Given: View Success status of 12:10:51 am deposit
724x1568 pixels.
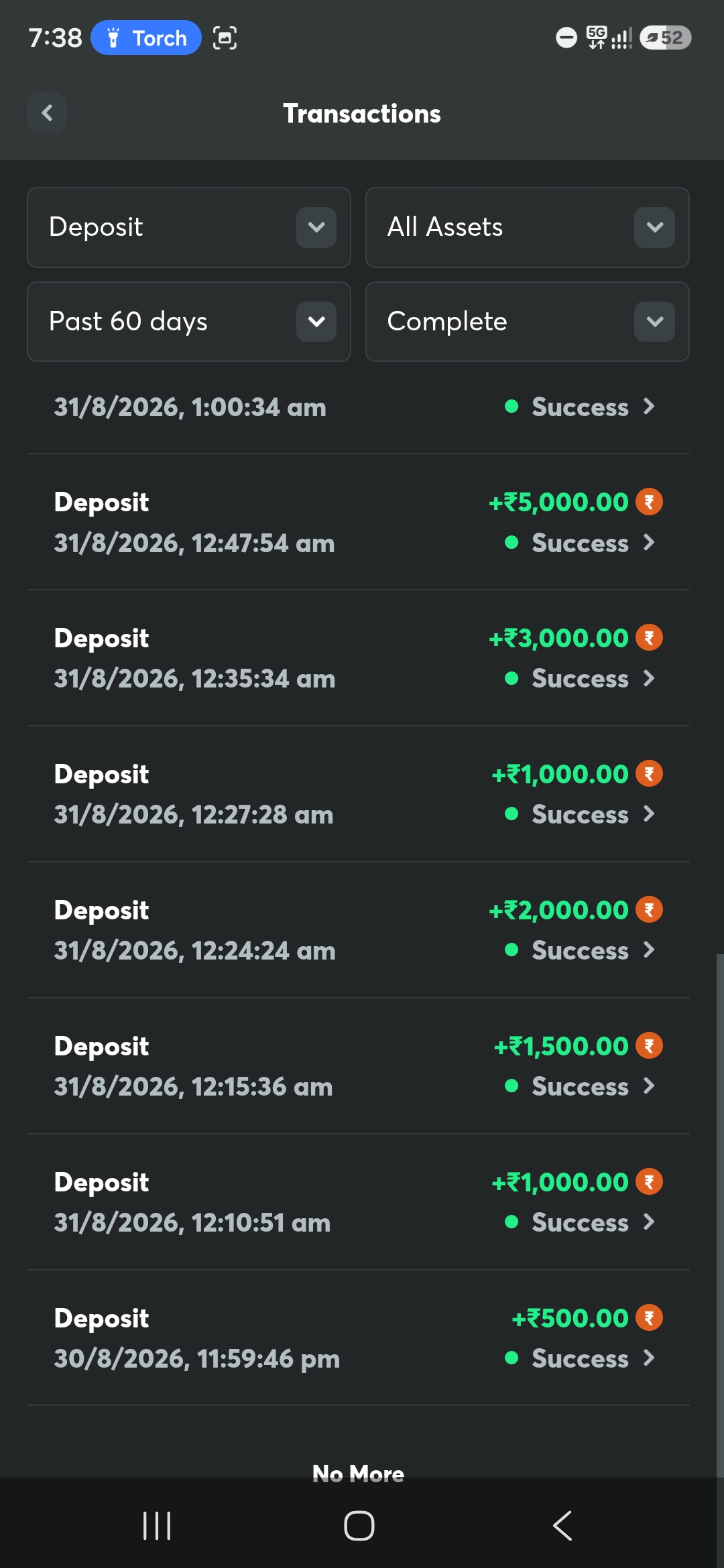Looking at the screenshot, I should pyautogui.click(x=580, y=1222).
